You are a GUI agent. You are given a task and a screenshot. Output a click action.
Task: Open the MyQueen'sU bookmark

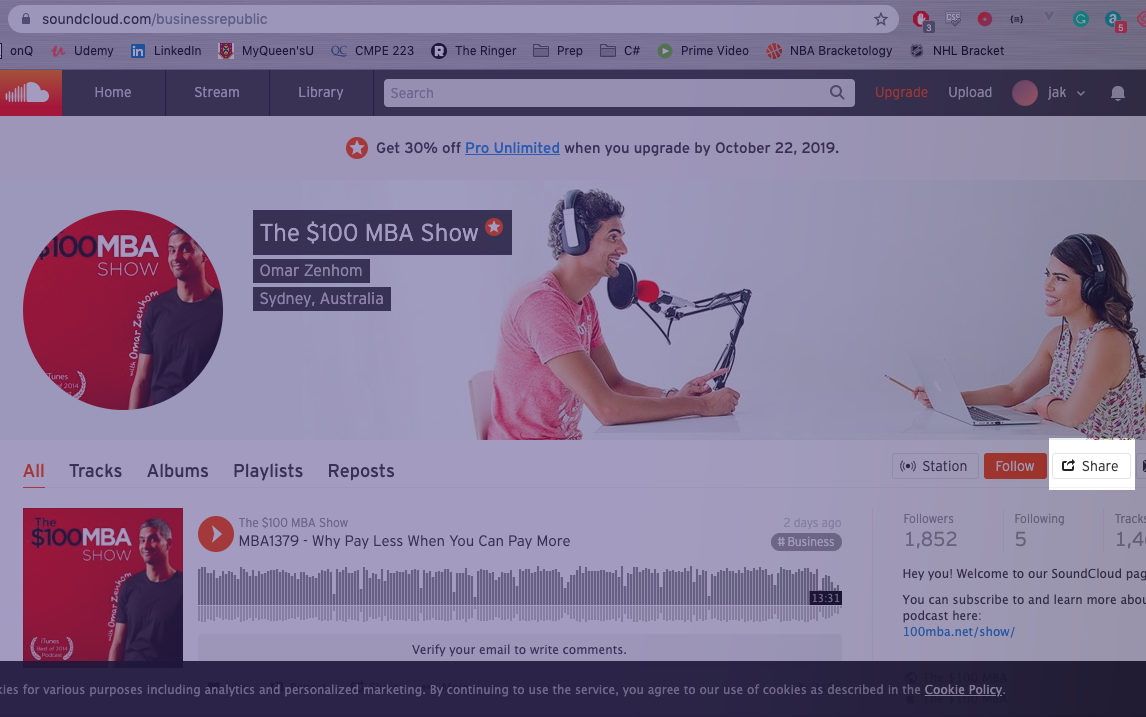tap(266, 50)
